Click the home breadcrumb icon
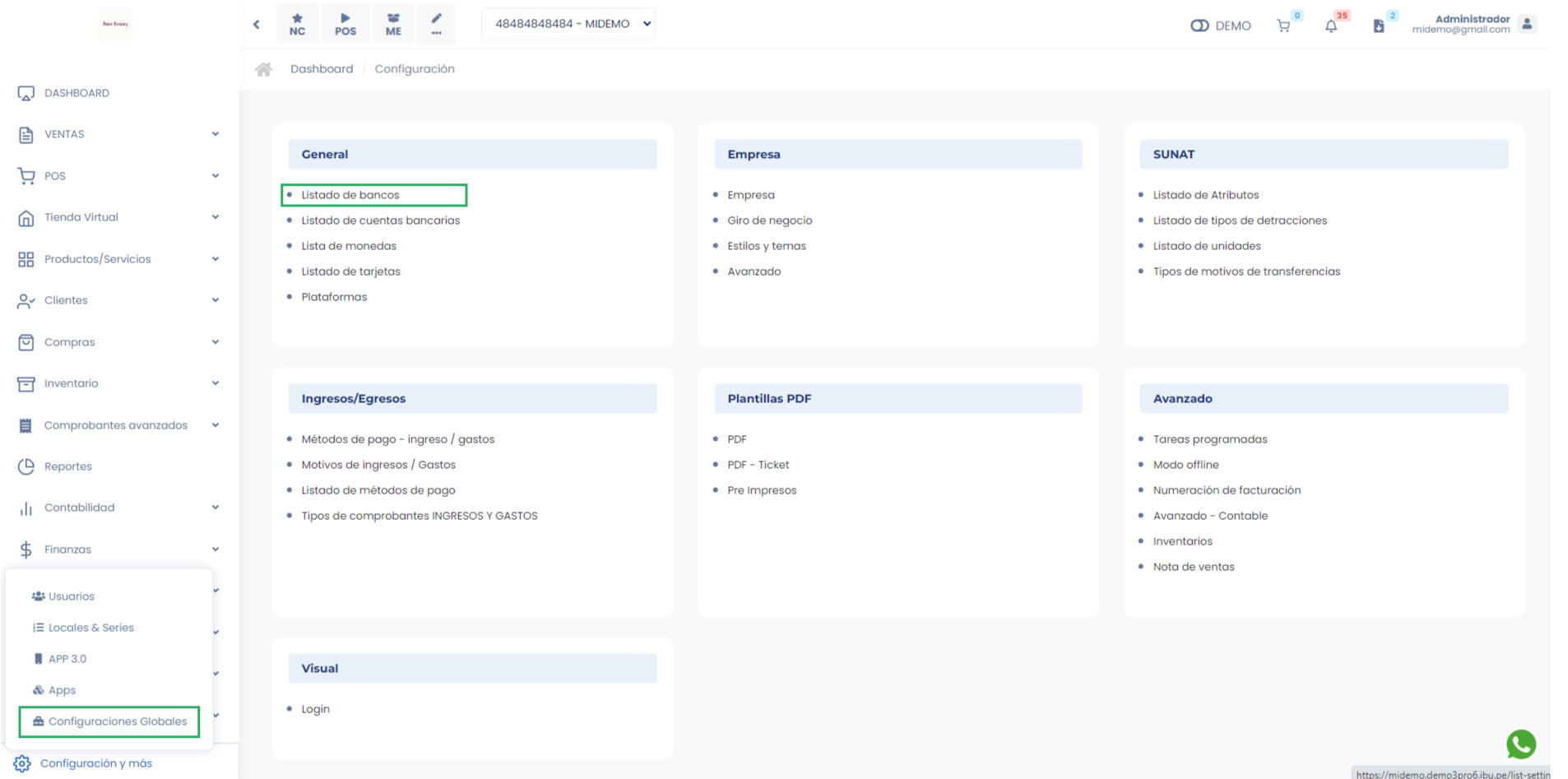The width and height of the screenshot is (1568, 779). (x=263, y=69)
